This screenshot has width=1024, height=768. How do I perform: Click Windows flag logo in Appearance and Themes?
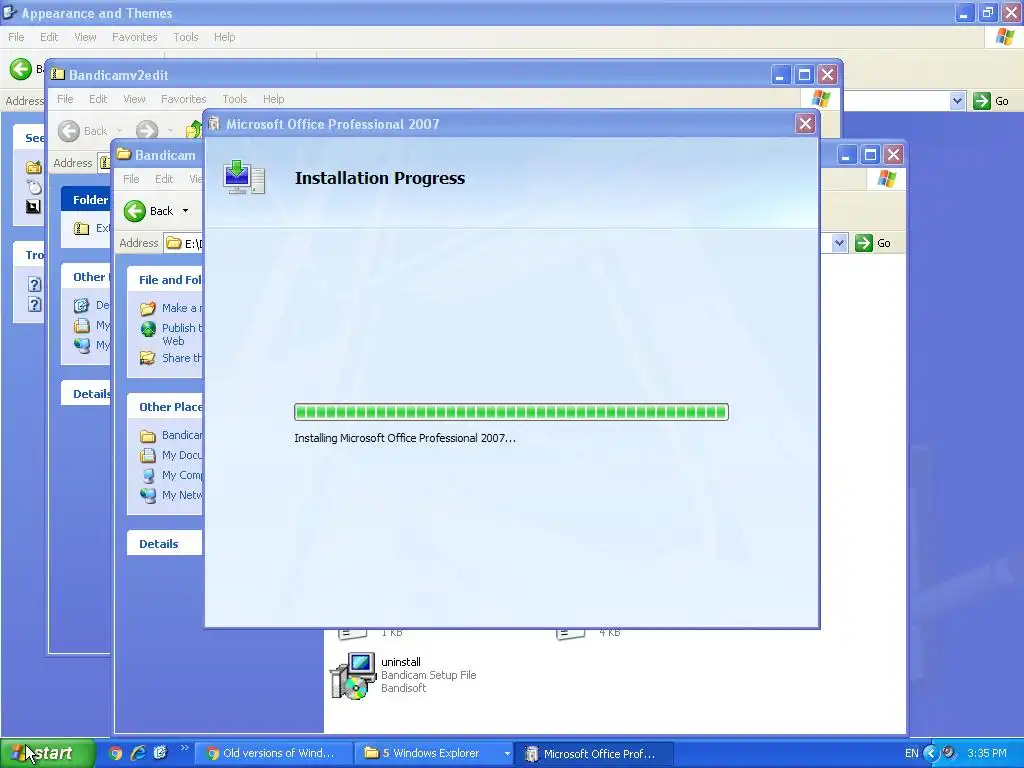coord(1005,37)
